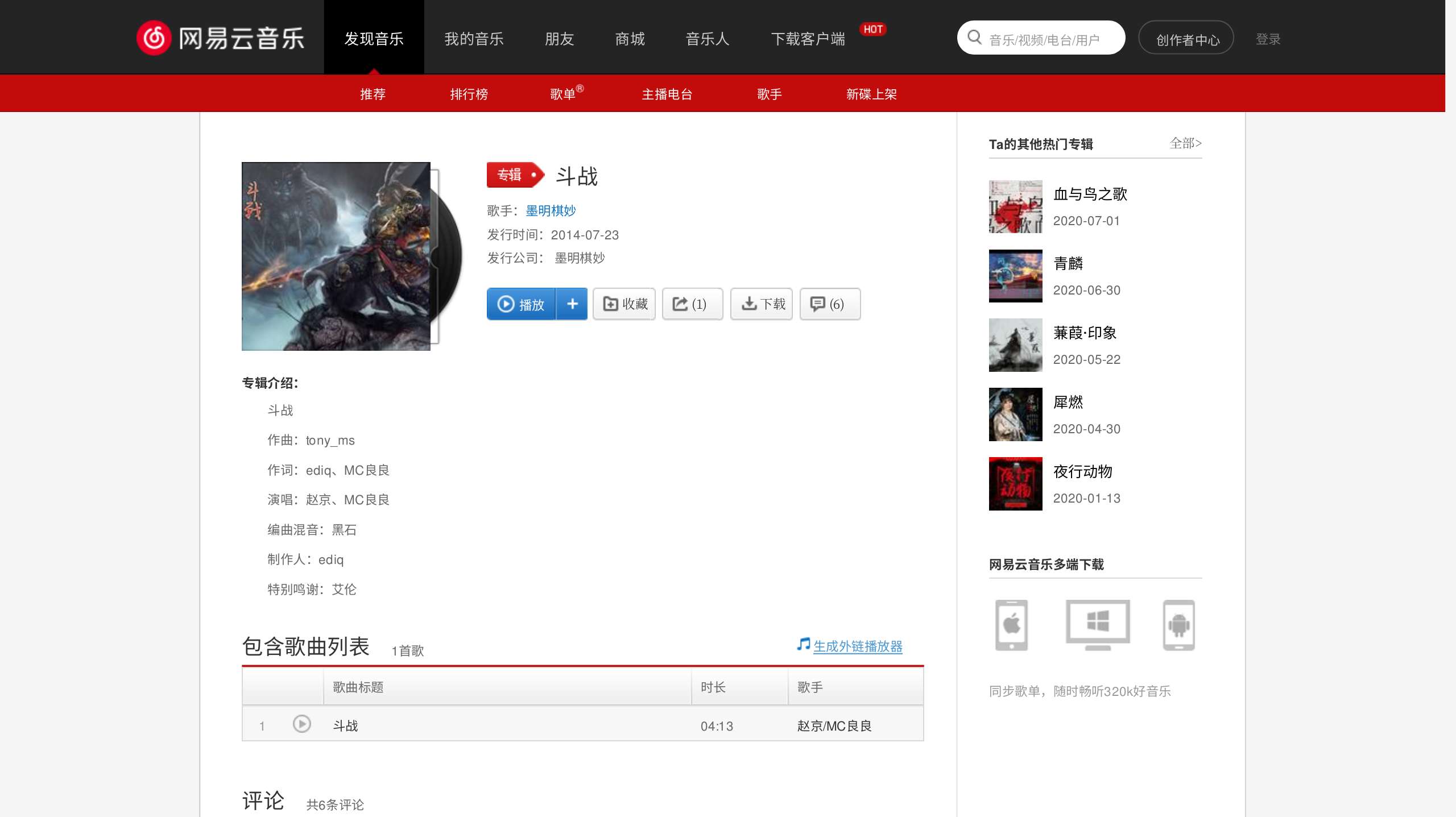The width and height of the screenshot is (1456, 817).
Task: Click artist link 墨明棋妙
Action: (551, 211)
